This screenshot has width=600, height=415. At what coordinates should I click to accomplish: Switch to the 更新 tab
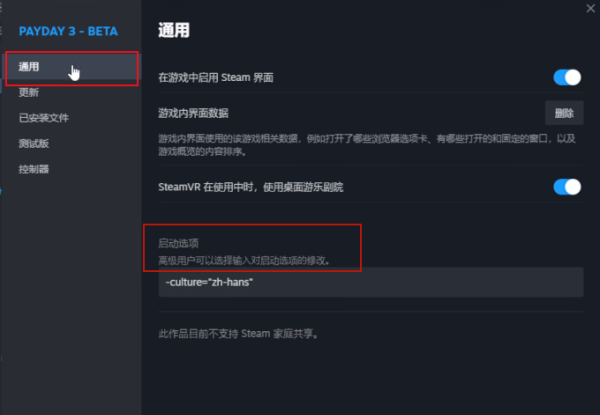click(30, 92)
